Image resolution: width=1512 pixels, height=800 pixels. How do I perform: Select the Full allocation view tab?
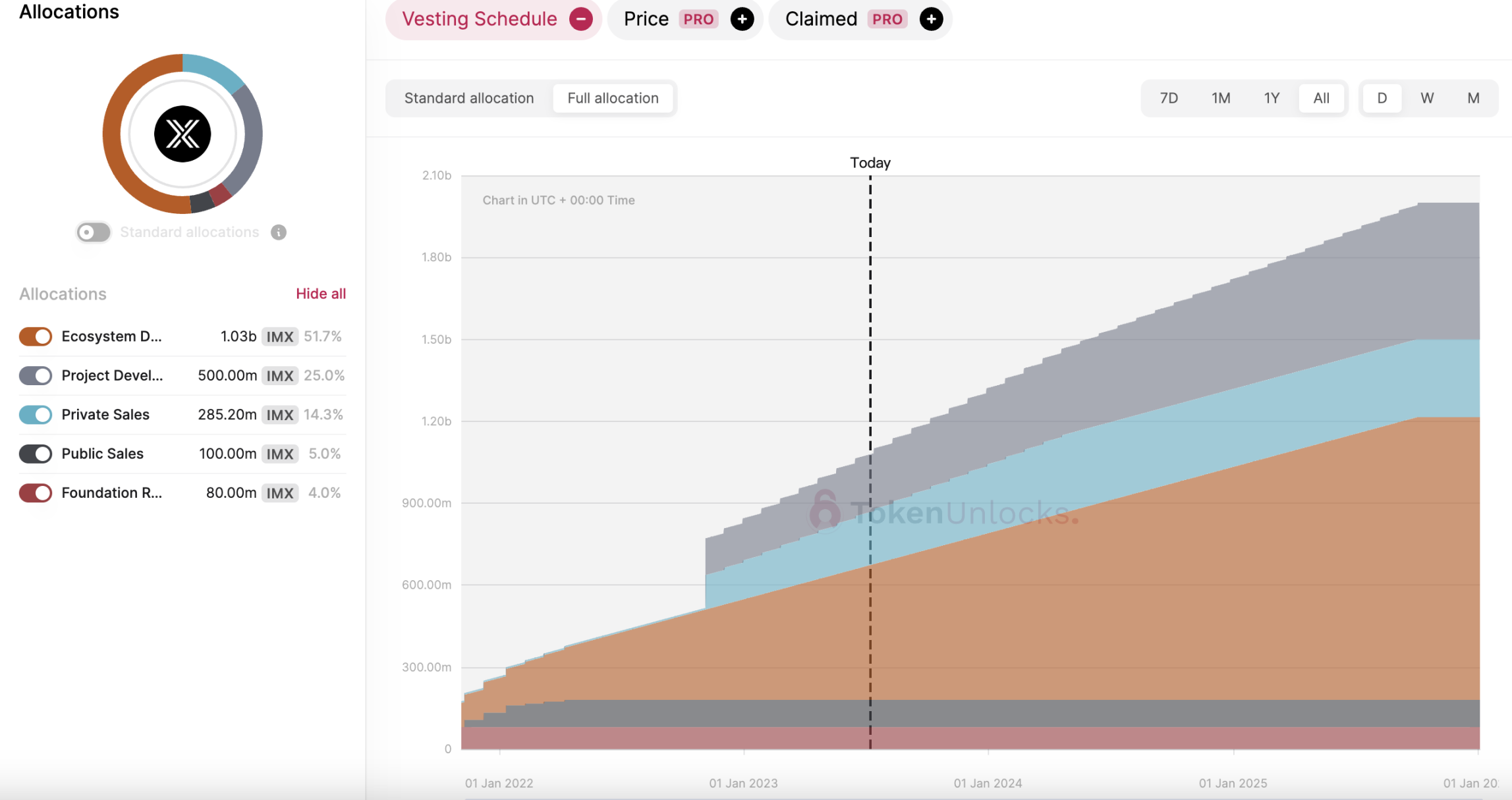coord(612,98)
